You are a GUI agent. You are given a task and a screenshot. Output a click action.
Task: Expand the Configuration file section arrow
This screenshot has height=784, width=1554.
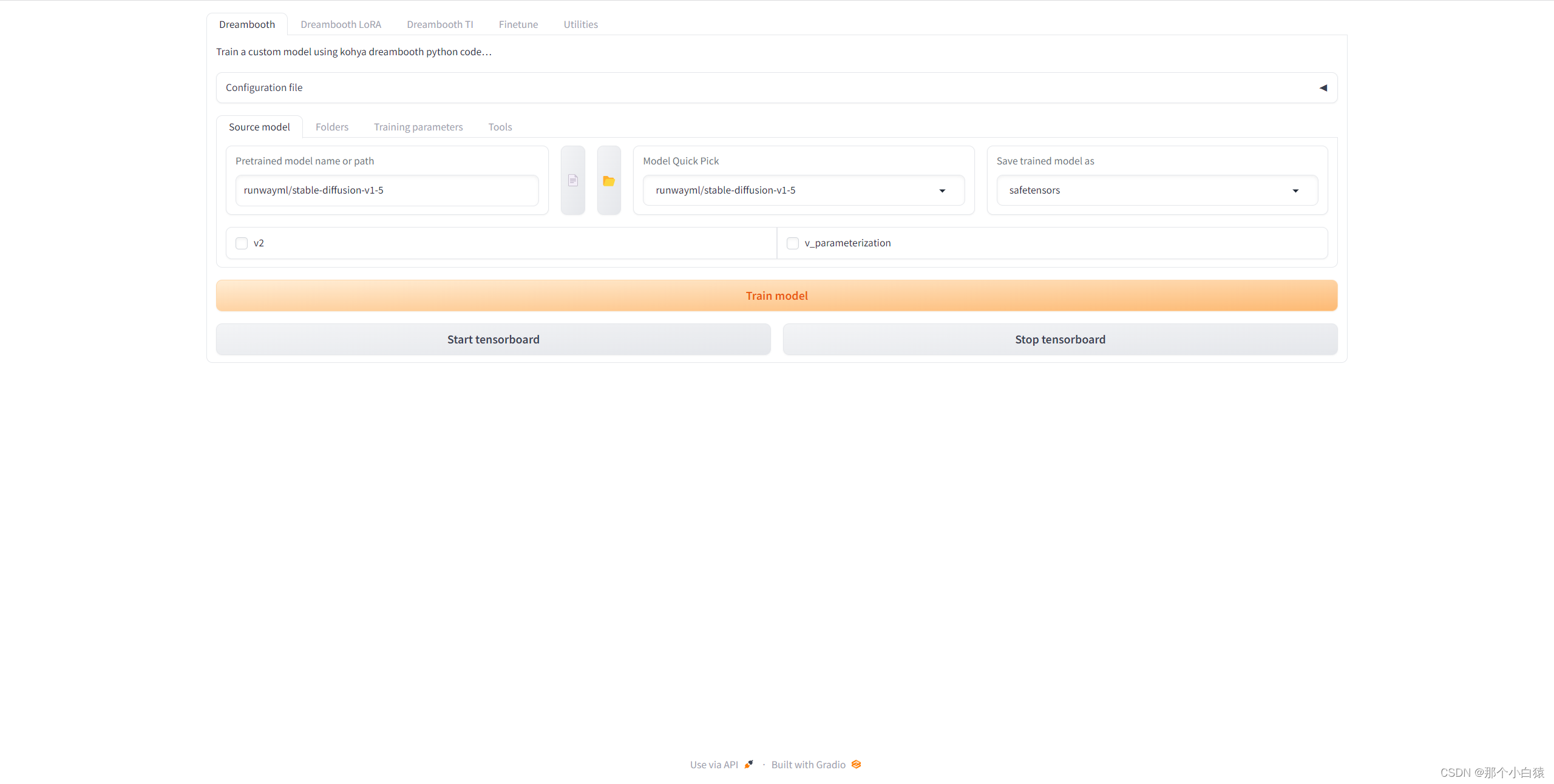click(1323, 88)
